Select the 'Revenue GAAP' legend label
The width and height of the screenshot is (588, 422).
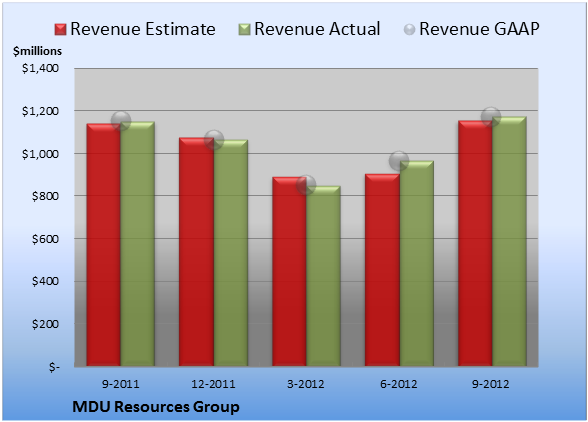pos(480,29)
